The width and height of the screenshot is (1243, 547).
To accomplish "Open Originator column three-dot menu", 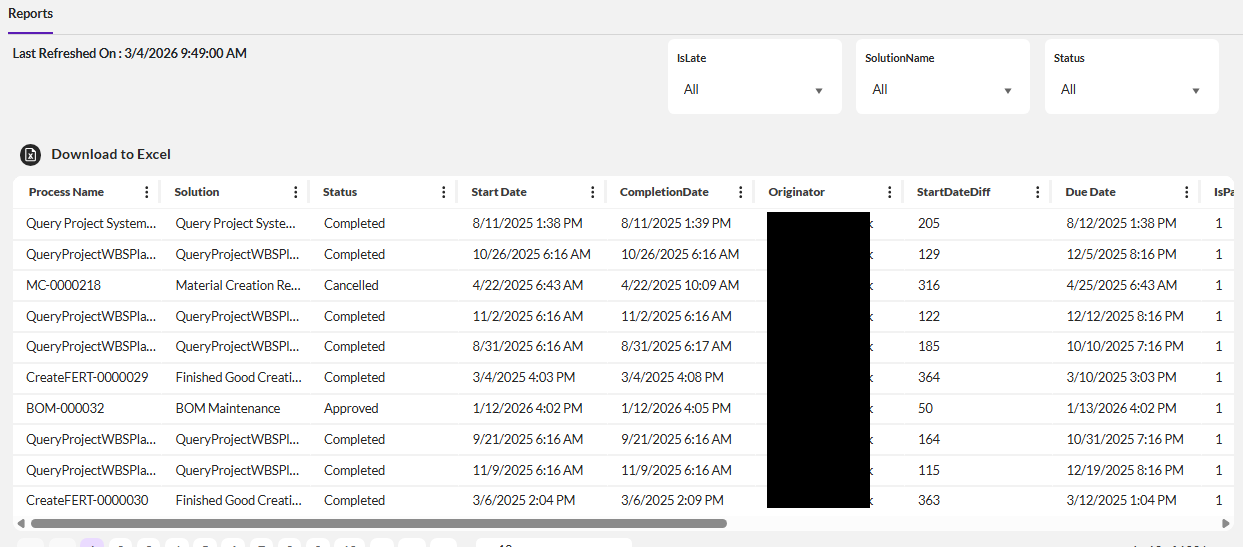I will pyautogui.click(x=890, y=192).
